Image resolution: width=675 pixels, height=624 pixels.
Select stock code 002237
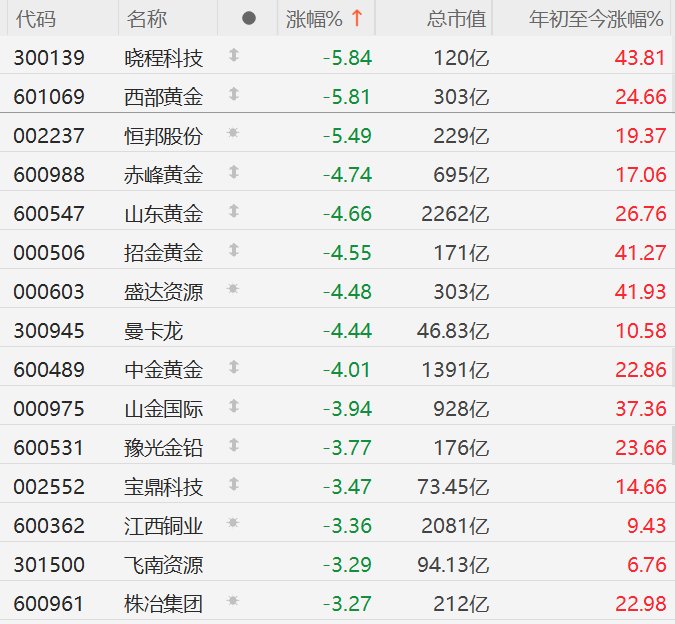(49, 136)
